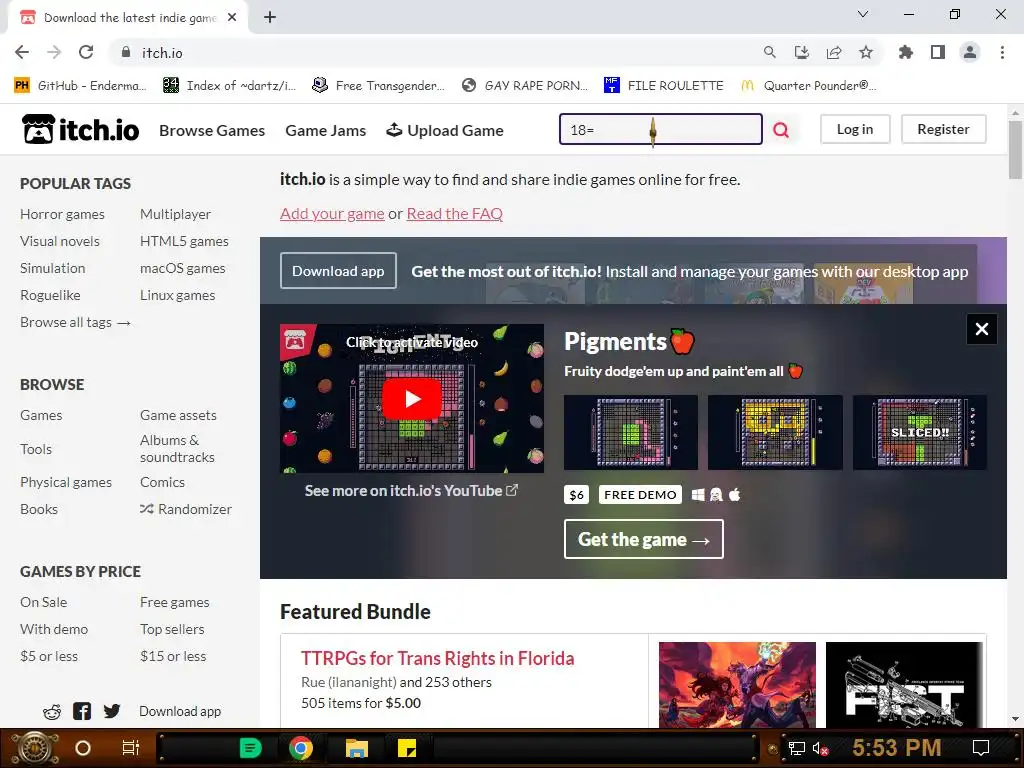Open the notification center icon
This screenshot has width=1024, height=768.
981,748
